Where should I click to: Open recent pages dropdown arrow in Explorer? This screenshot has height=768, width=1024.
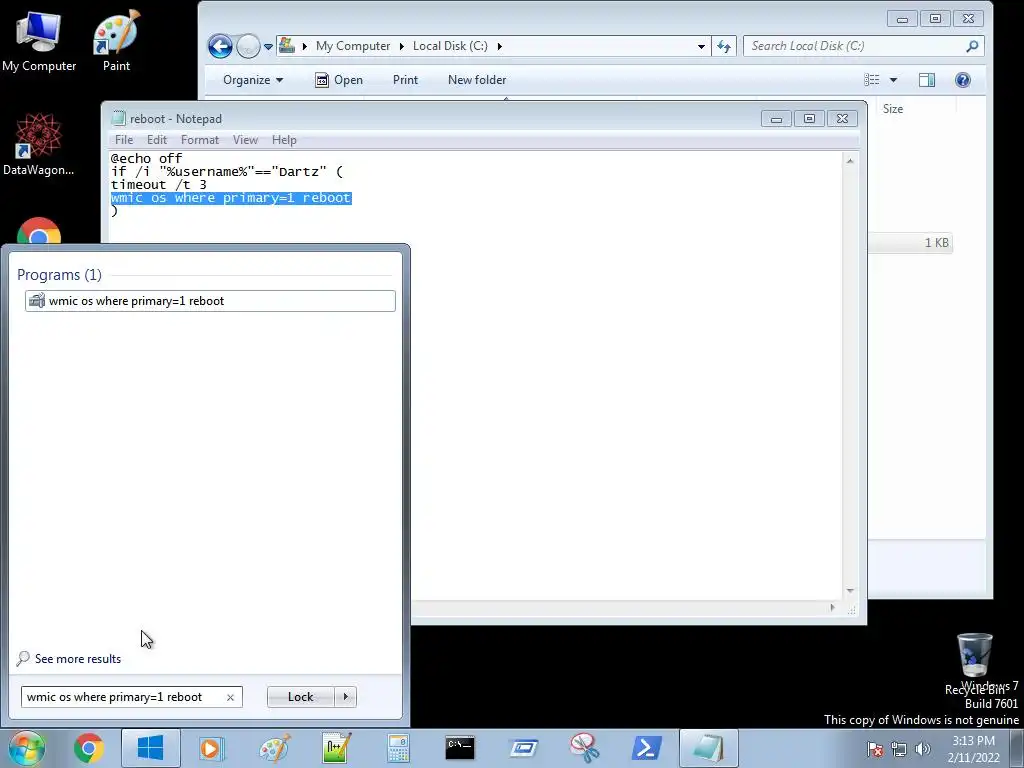pyautogui.click(x=268, y=47)
